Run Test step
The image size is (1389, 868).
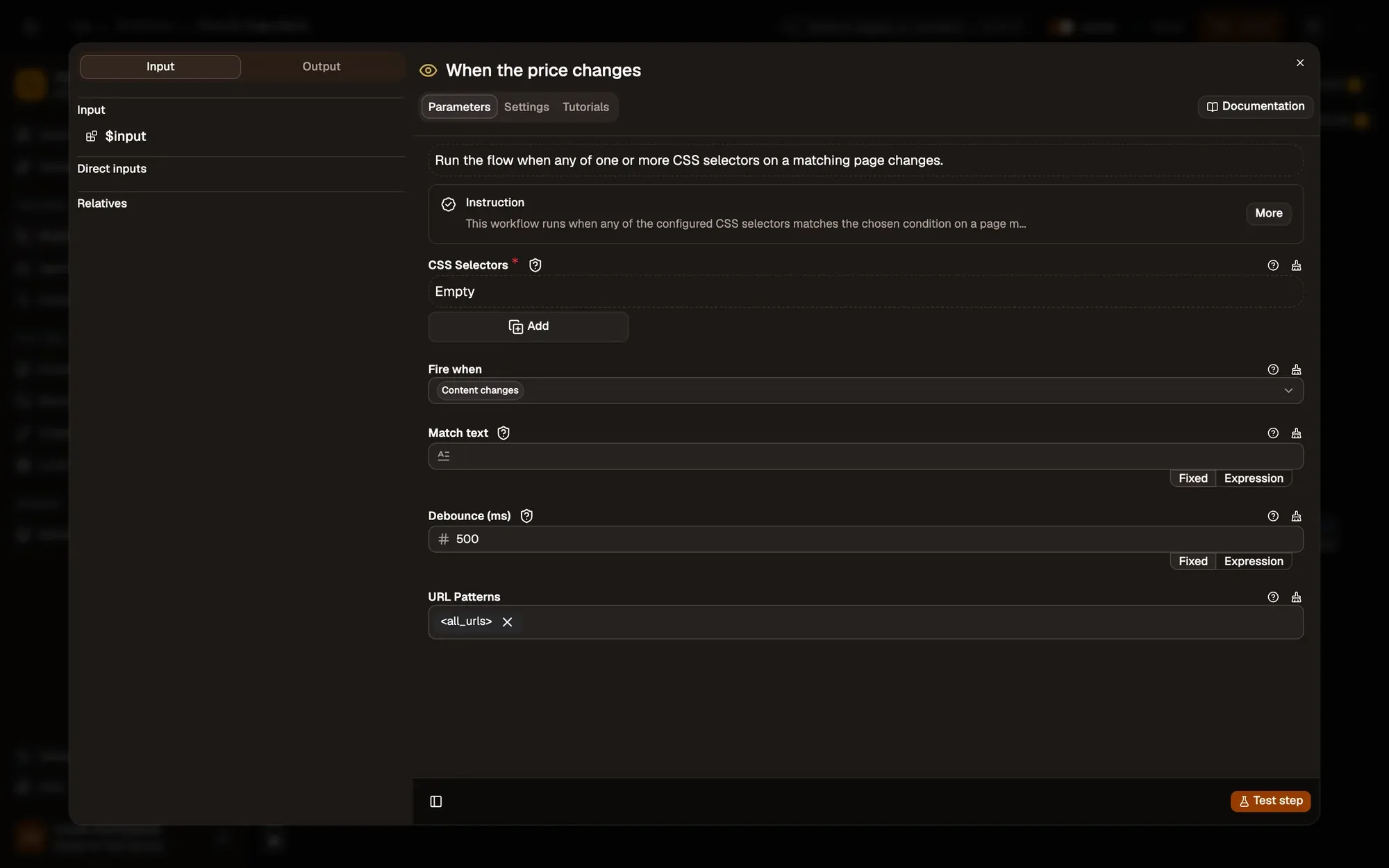tap(1270, 801)
